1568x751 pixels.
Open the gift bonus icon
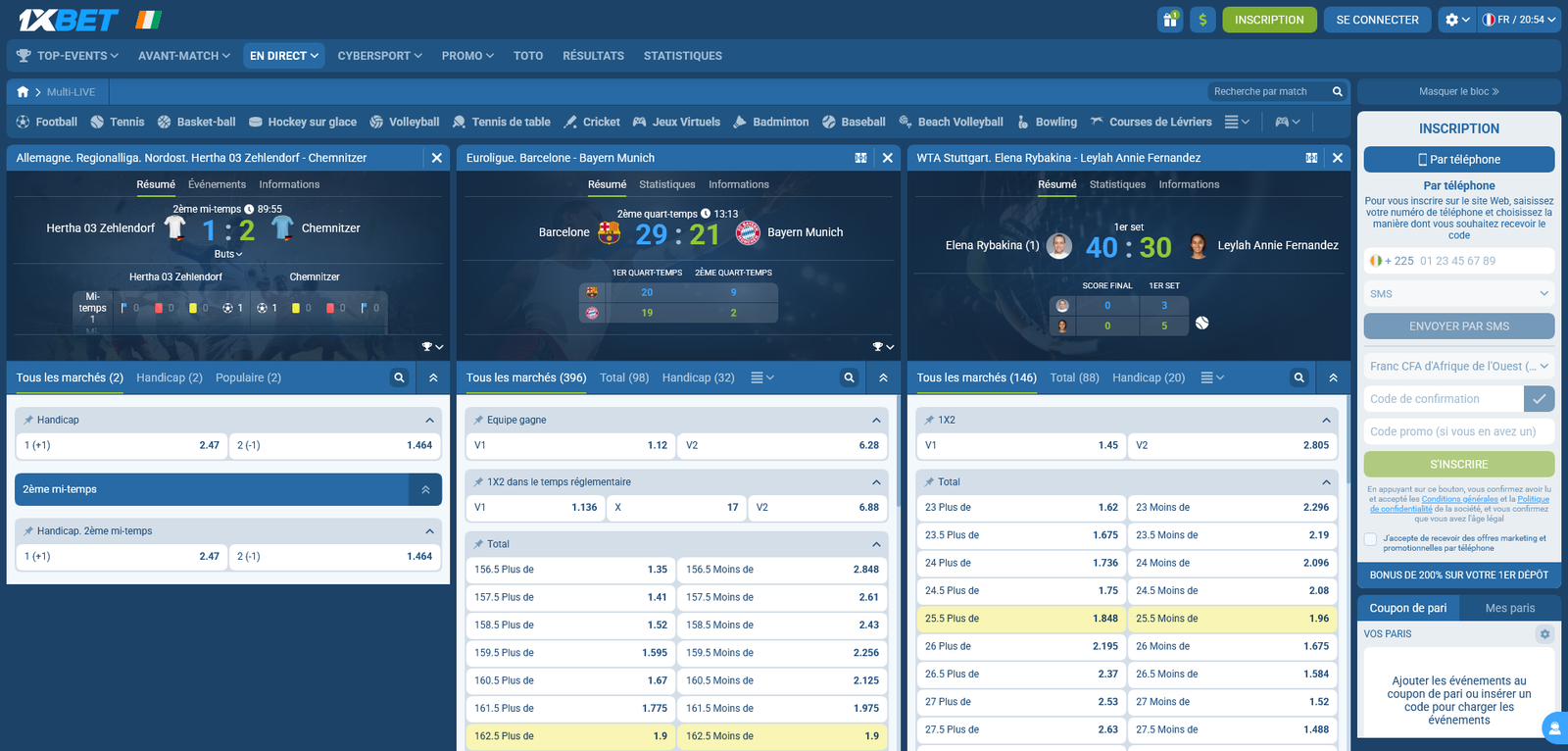point(1170,20)
